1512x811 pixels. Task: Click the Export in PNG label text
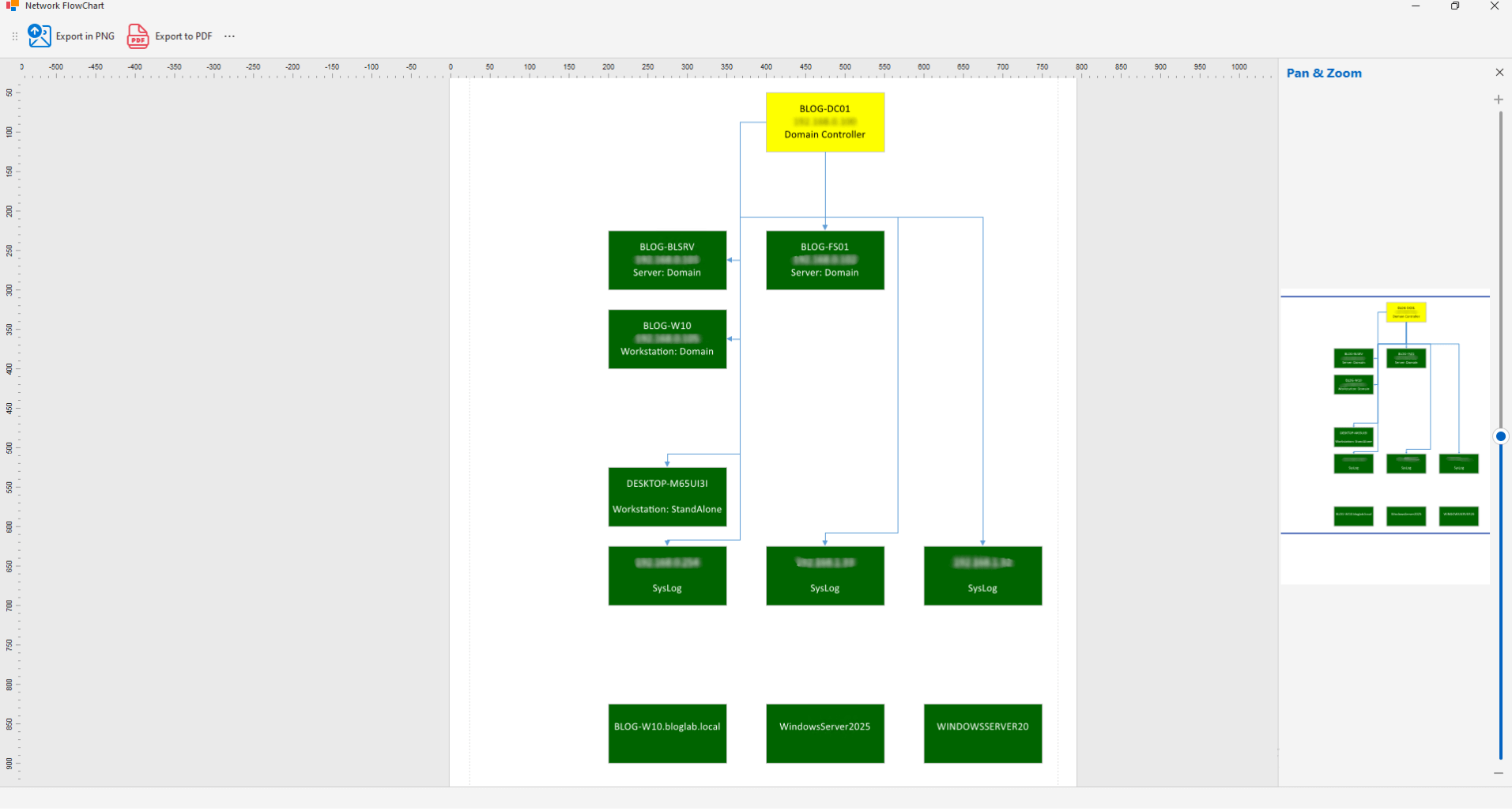(x=85, y=36)
